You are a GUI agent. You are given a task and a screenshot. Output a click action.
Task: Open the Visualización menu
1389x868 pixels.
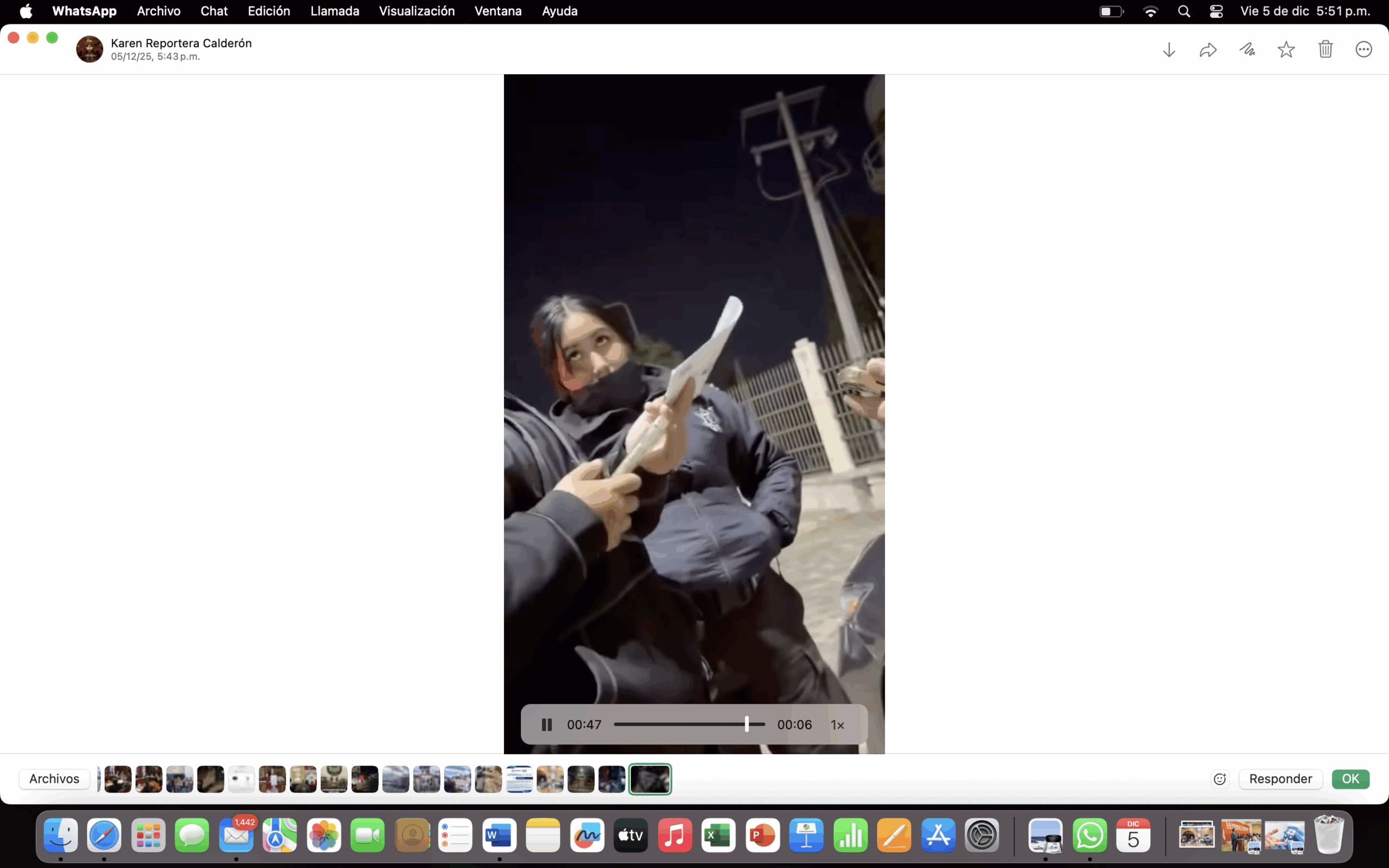click(417, 11)
